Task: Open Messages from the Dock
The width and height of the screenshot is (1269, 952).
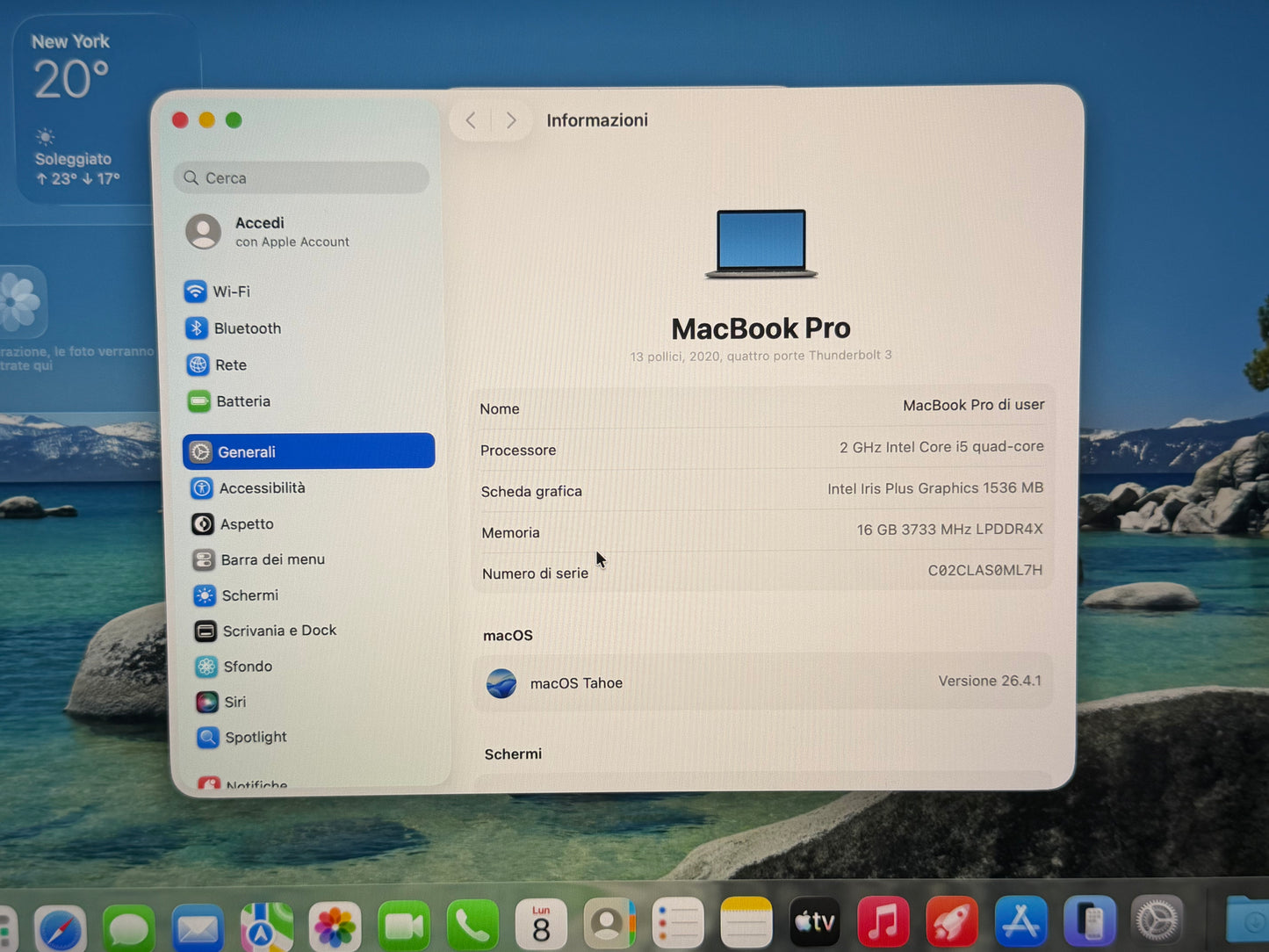Action: point(129,927)
